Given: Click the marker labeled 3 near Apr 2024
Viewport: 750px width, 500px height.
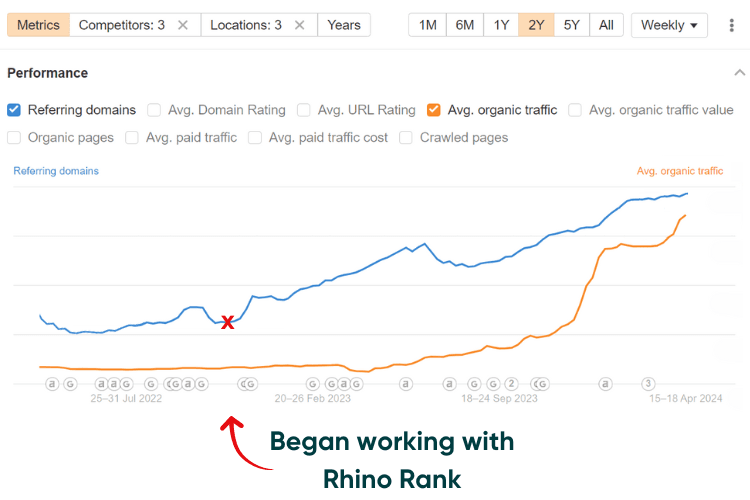Looking at the screenshot, I should coord(648,383).
